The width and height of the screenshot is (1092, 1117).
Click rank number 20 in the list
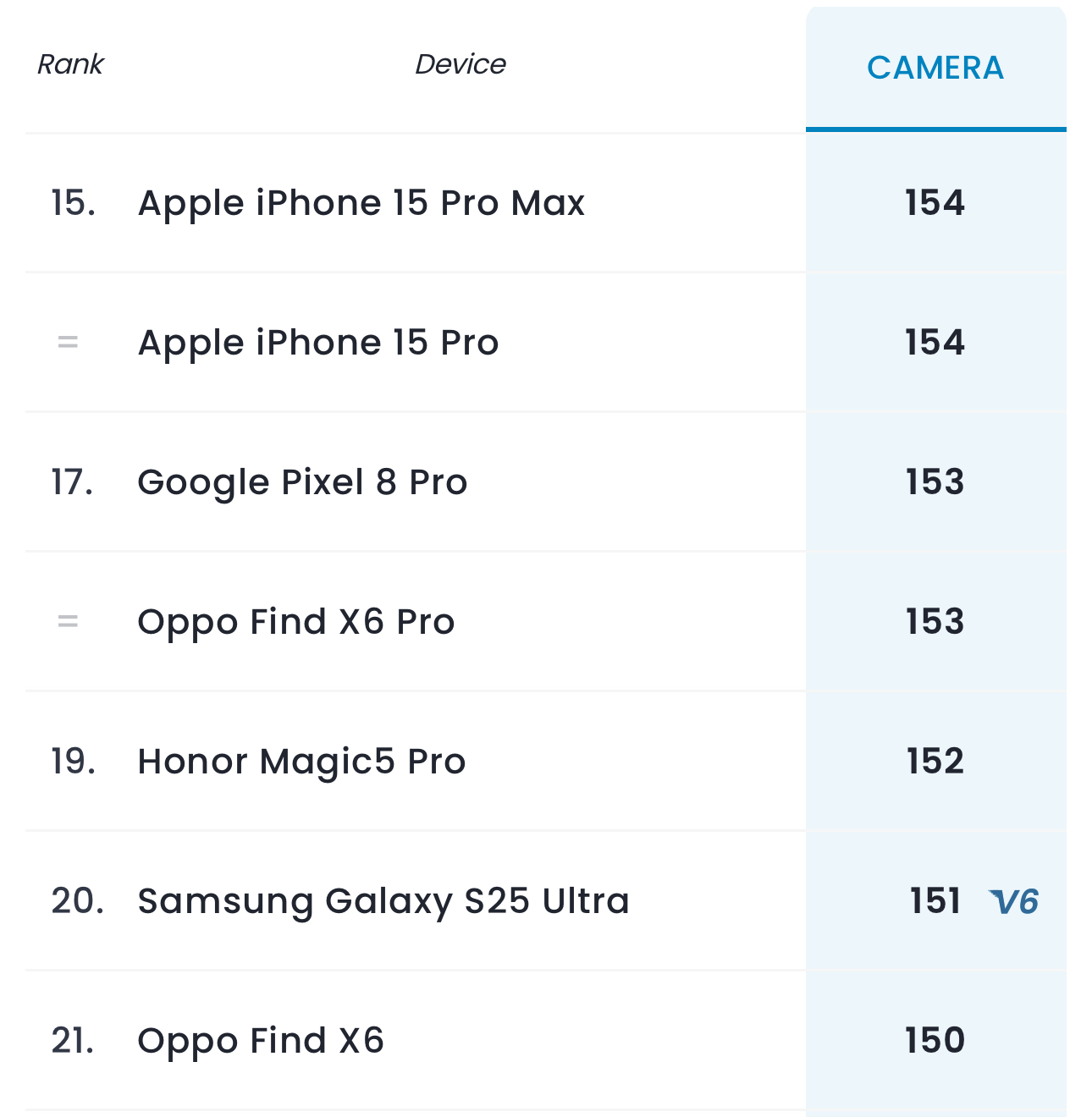(x=77, y=901)
